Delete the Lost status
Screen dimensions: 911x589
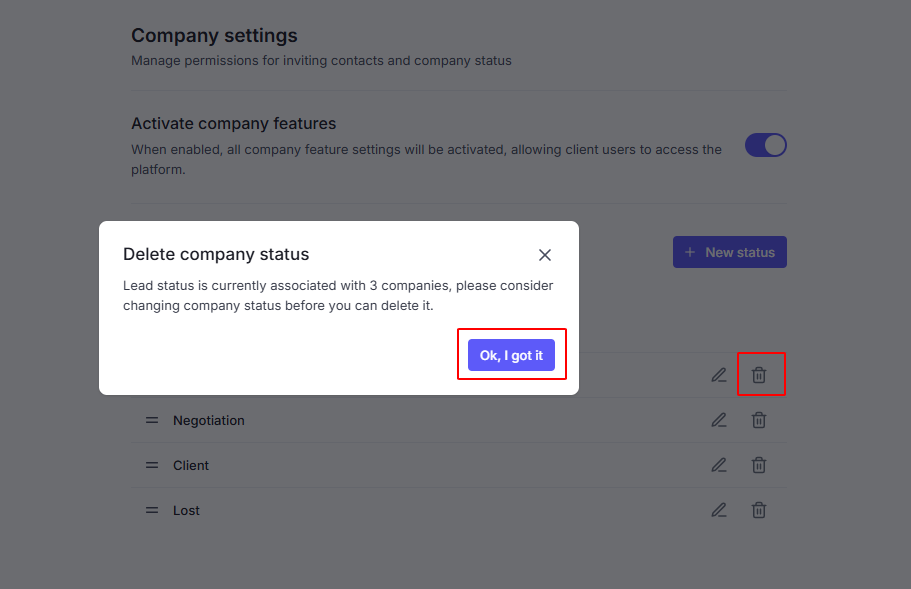coord(759,510)
